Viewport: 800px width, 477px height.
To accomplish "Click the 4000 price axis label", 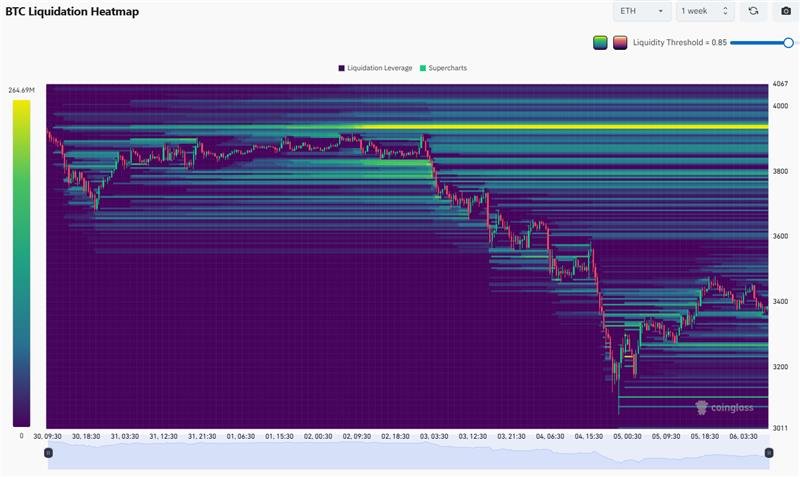I will tap(780, 106).
